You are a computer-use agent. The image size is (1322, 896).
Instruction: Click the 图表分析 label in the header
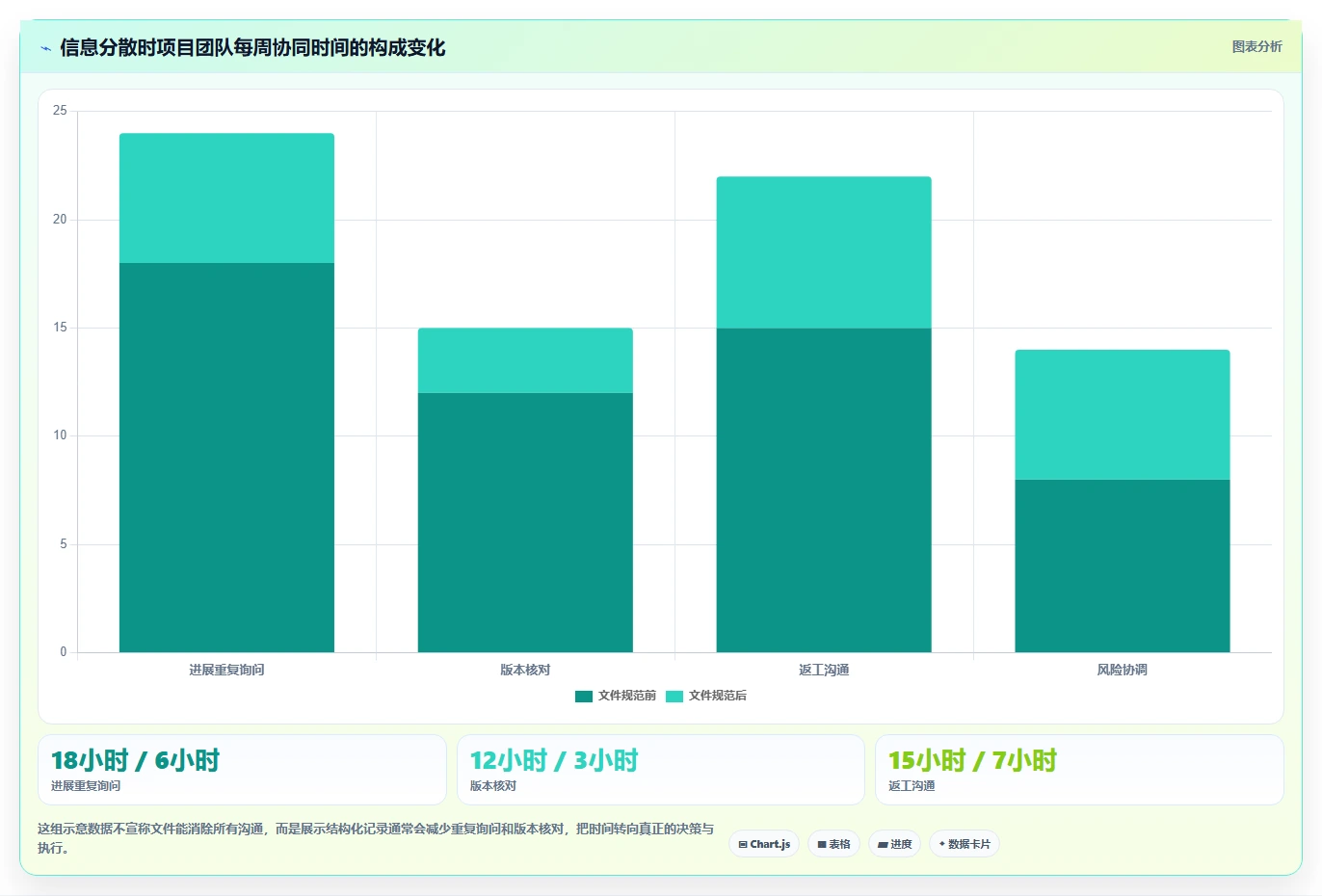point(1256,46)
